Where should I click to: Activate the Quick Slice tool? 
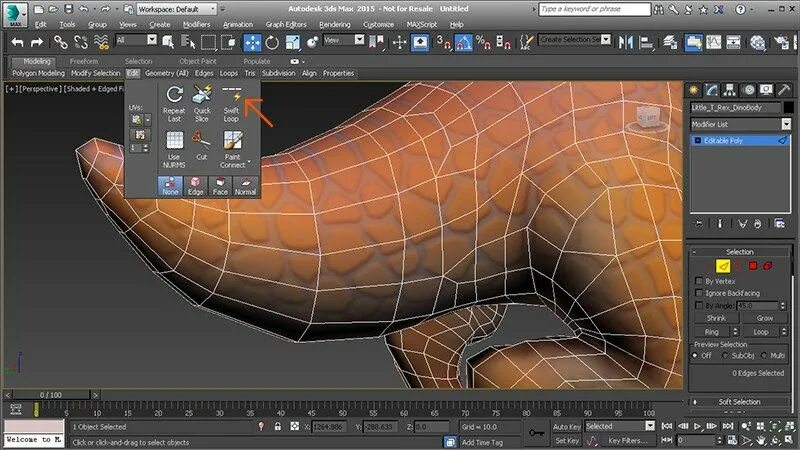[x=202, y=104]
